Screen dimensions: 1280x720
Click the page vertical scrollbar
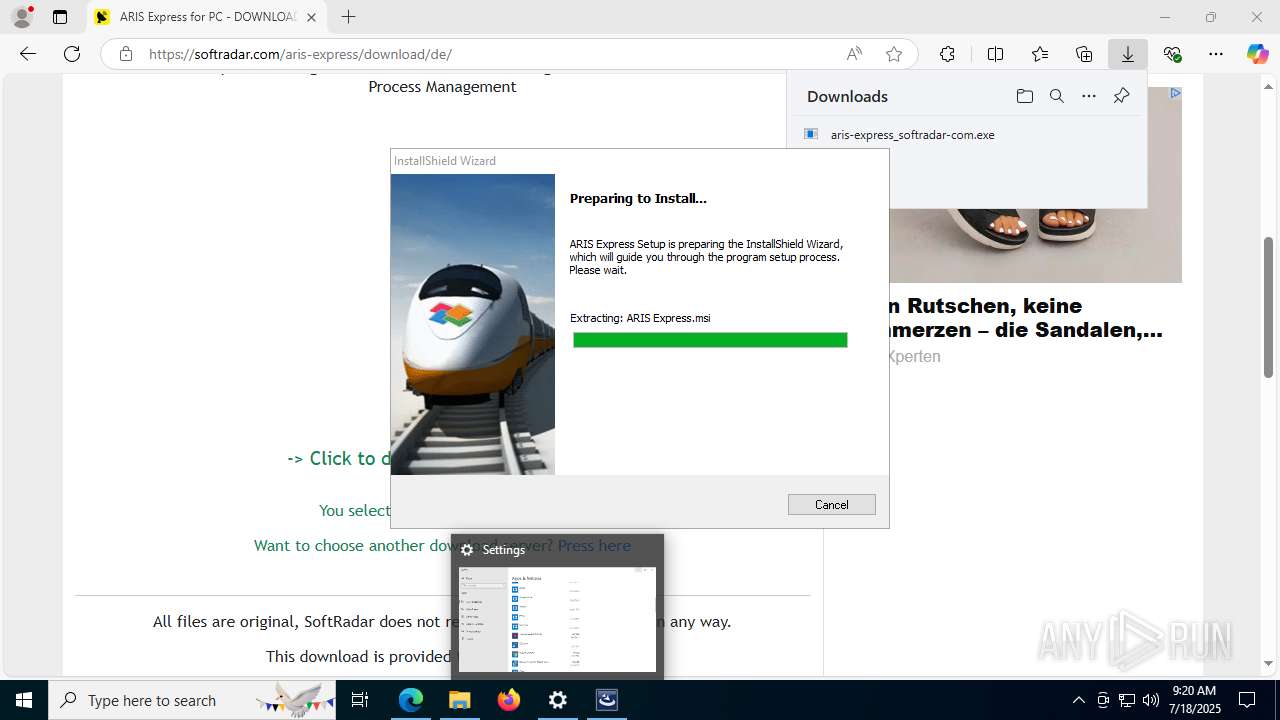[1269, 307]
